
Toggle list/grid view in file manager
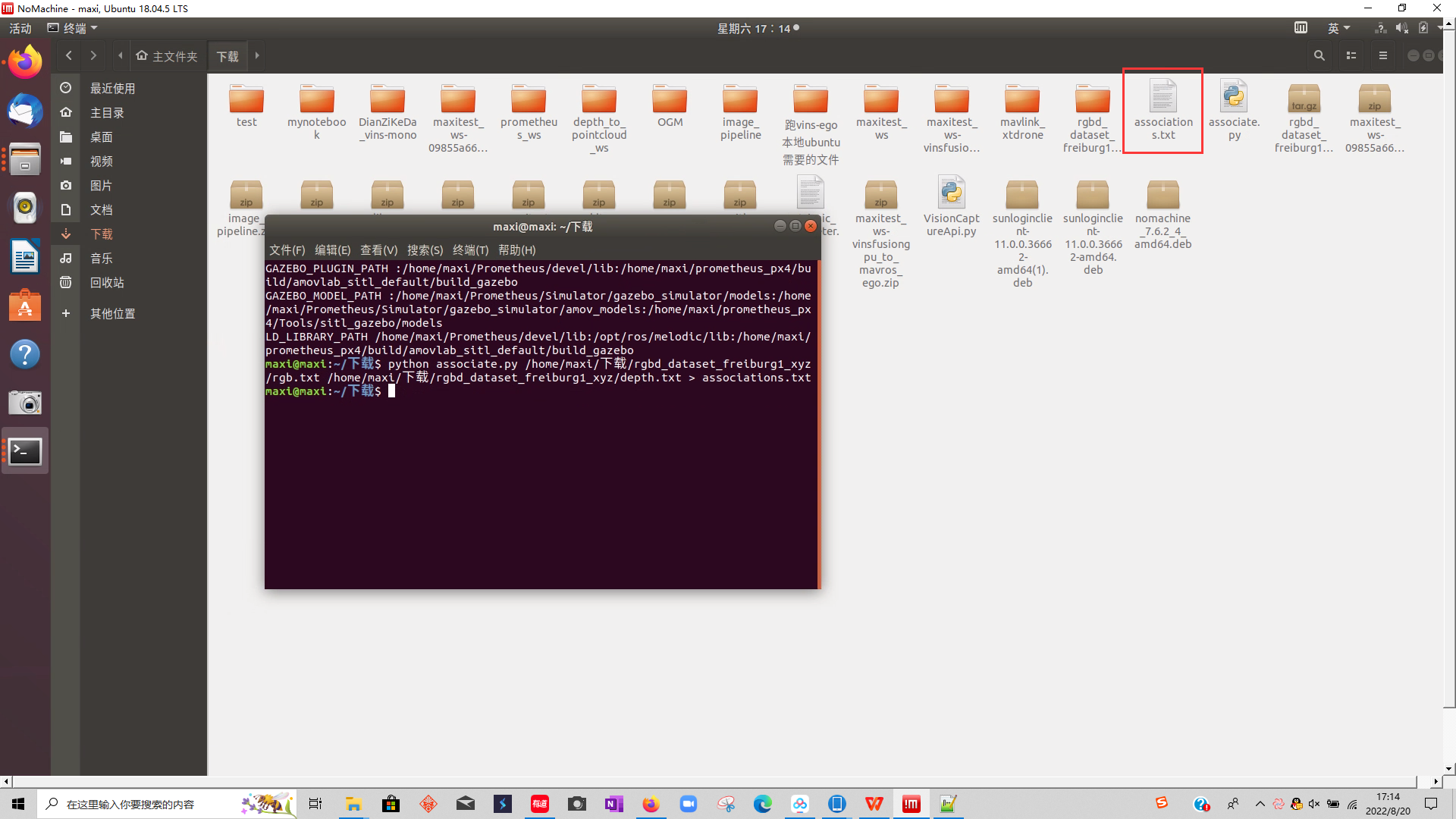pyautogui.click(x=1351, y=55)
